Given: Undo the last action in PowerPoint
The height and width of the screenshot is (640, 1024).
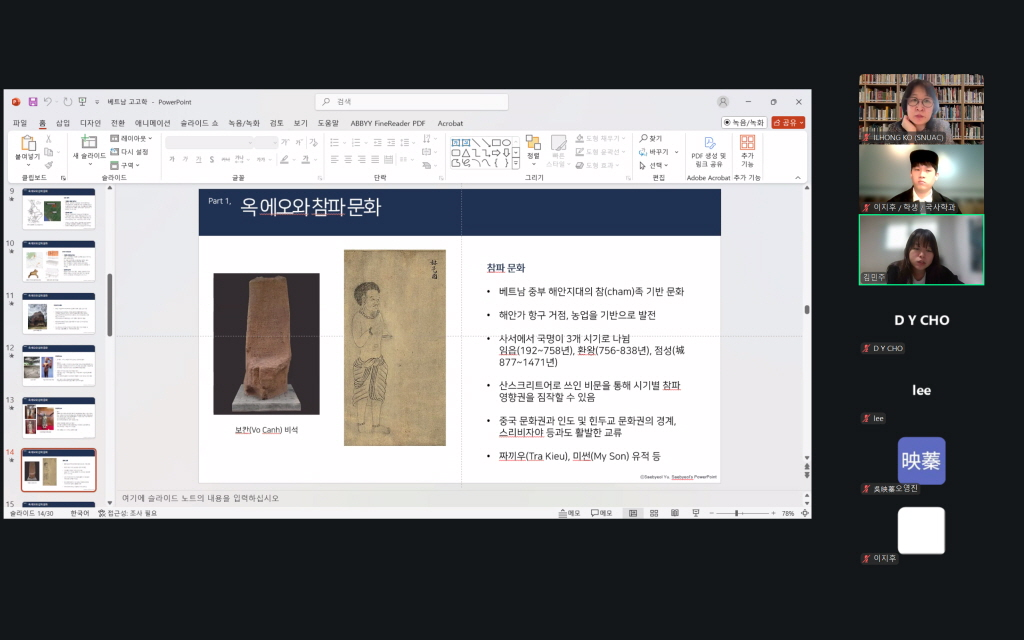Looking at the screenshot, I should tap(47, 102).
